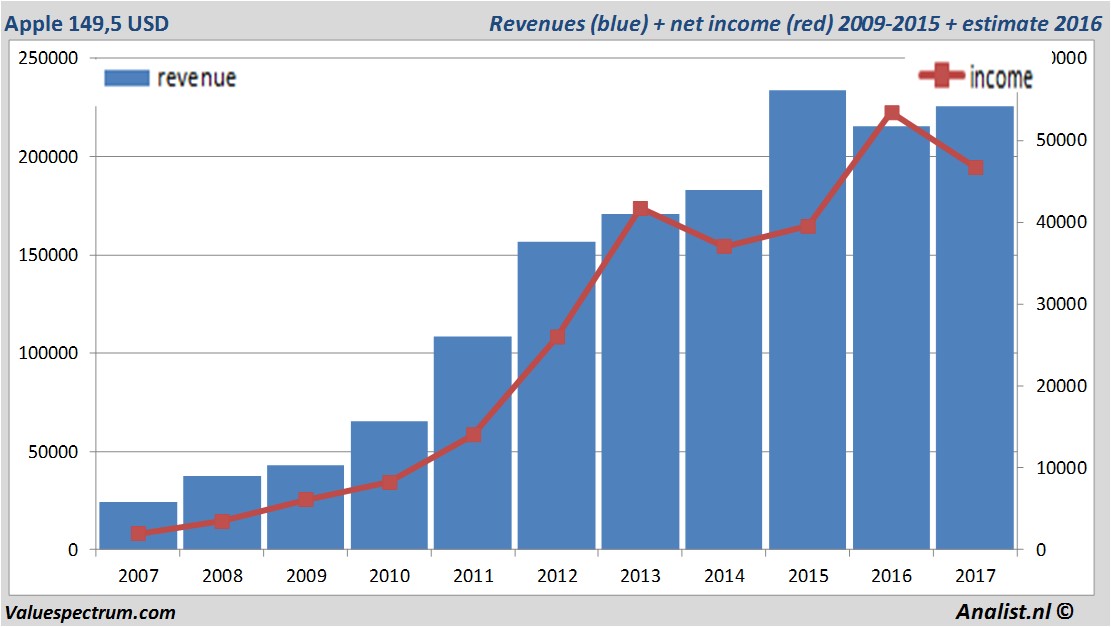Click the 2017 income data point

pos(976,167)
